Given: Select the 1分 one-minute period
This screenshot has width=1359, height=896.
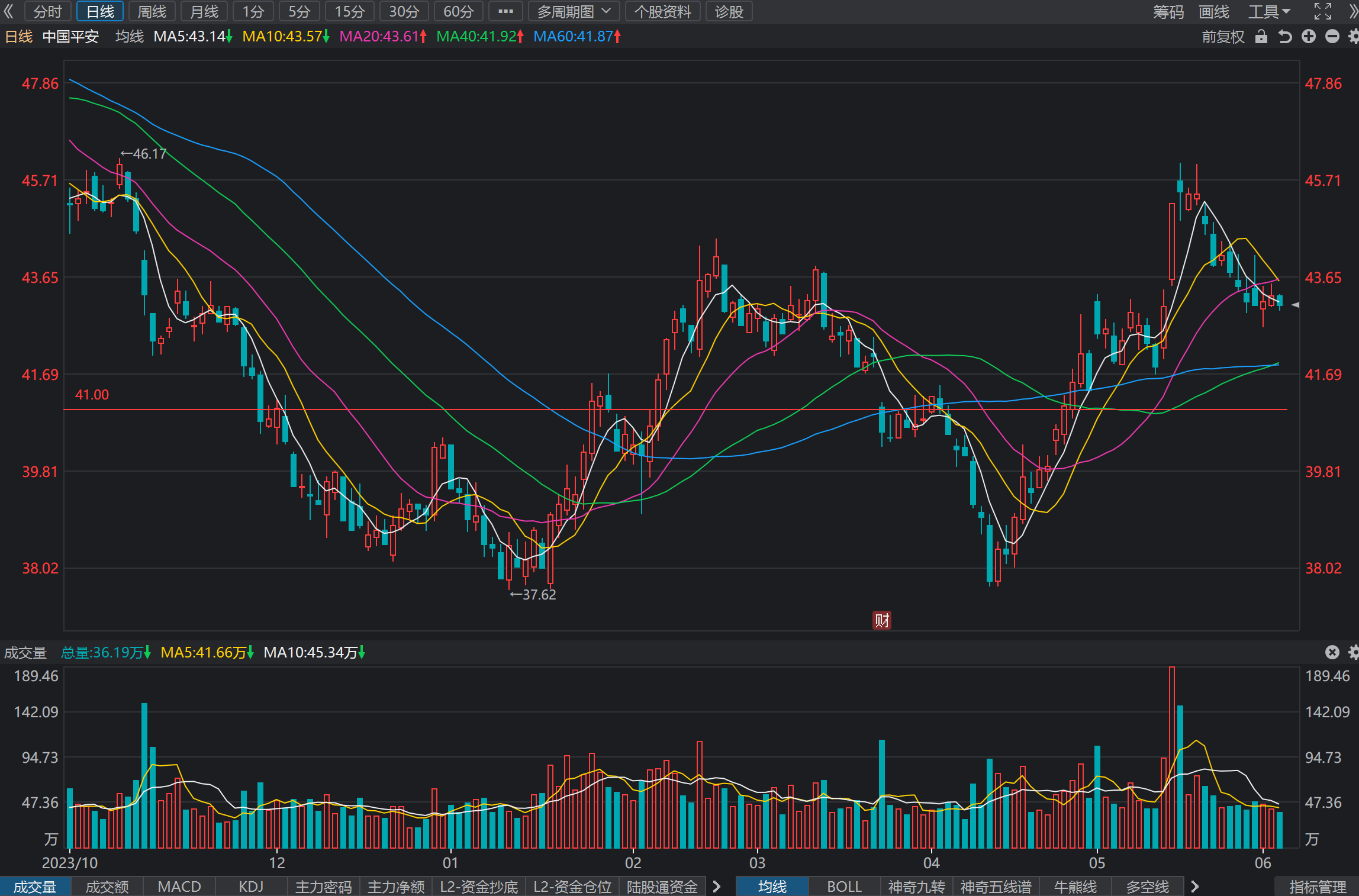Looking at the screenshot, I should [x=253, y=11].
